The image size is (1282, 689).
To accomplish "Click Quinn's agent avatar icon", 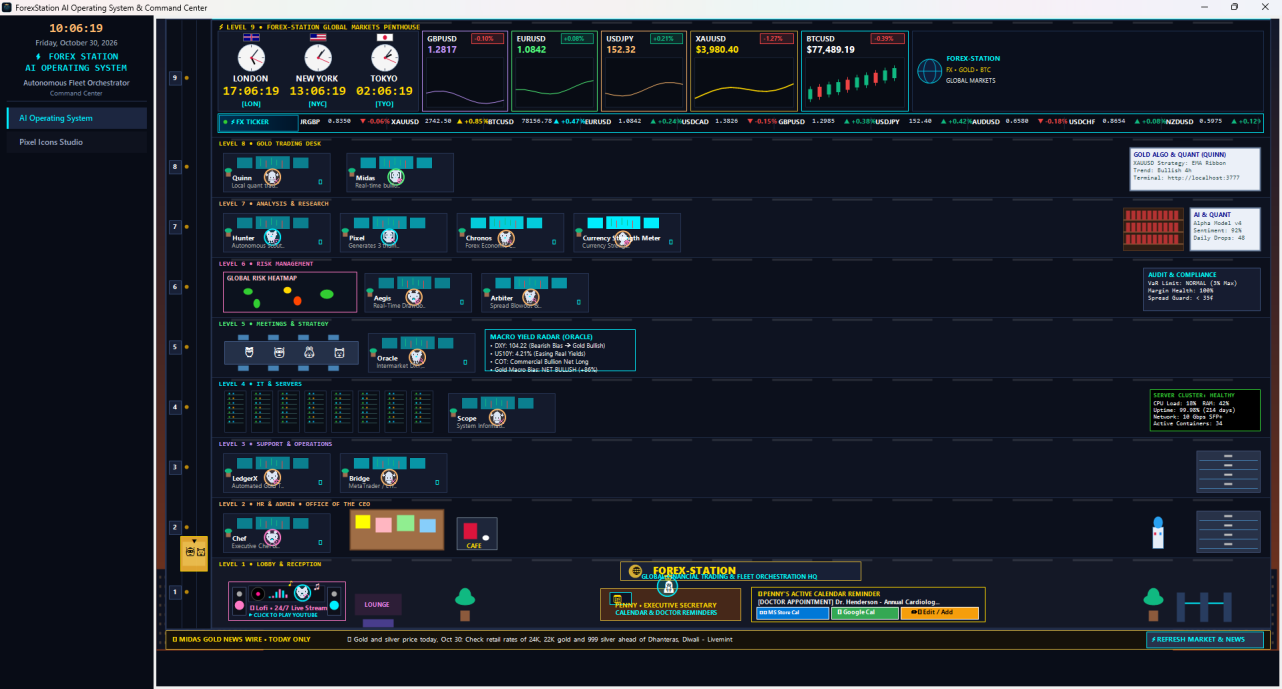I will click(272, 177).
